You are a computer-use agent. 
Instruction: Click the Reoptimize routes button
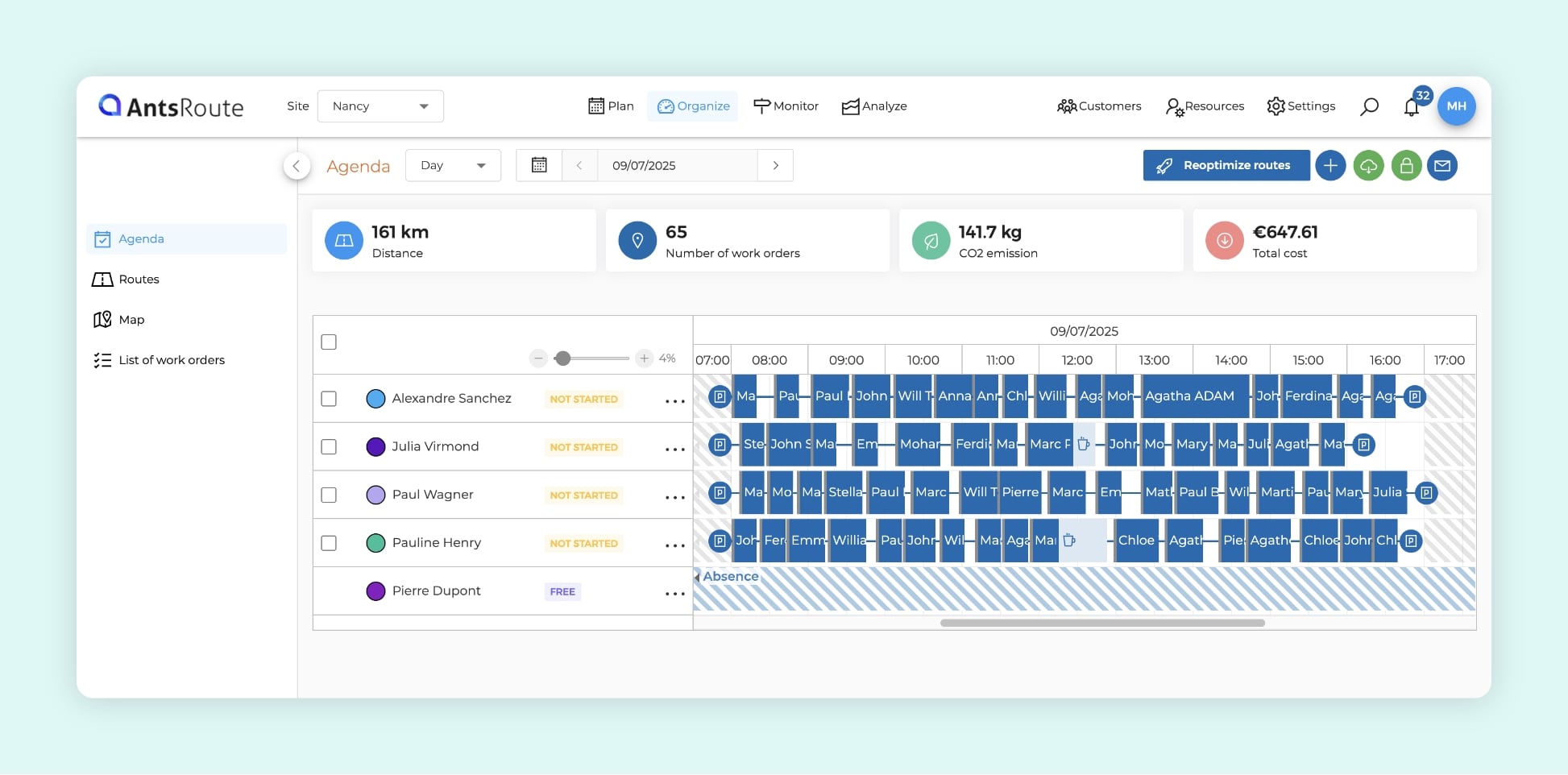pos(1226,166)
